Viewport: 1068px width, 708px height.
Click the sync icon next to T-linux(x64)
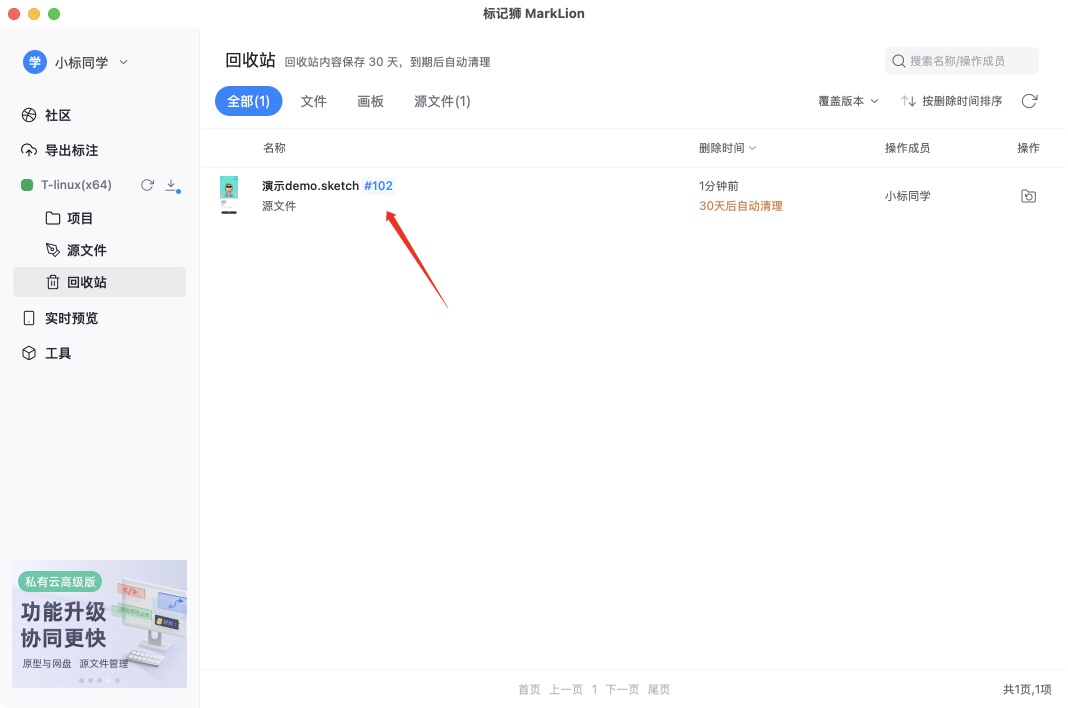(147, 185)
